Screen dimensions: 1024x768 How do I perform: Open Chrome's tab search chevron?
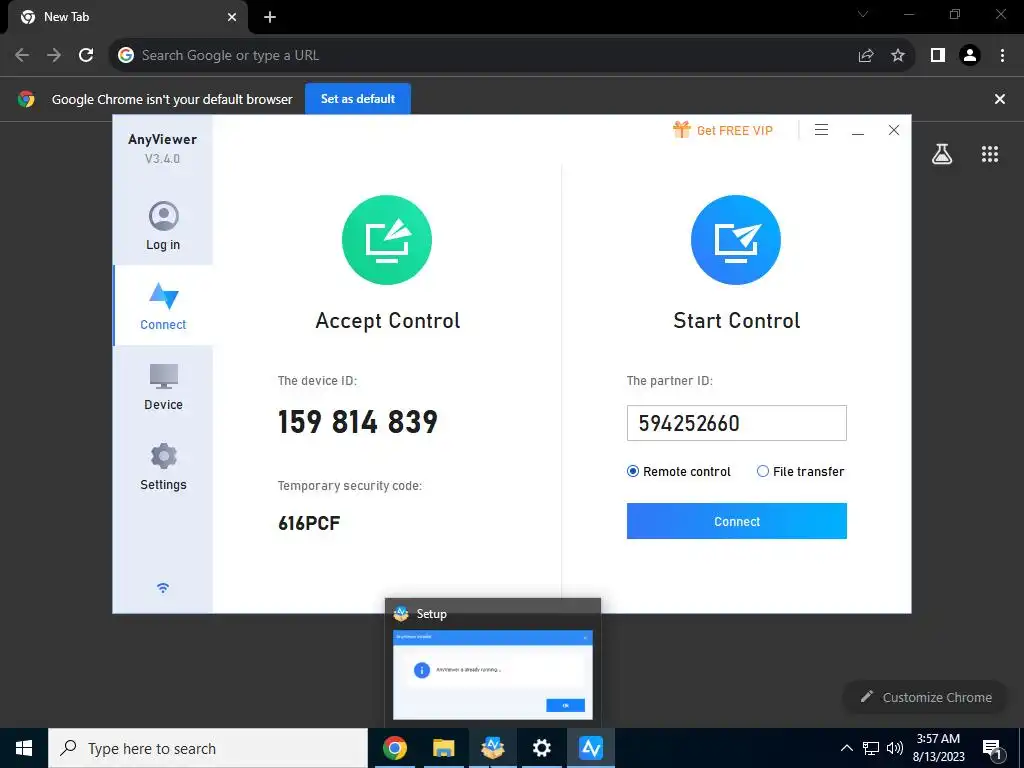coord(863,14)
